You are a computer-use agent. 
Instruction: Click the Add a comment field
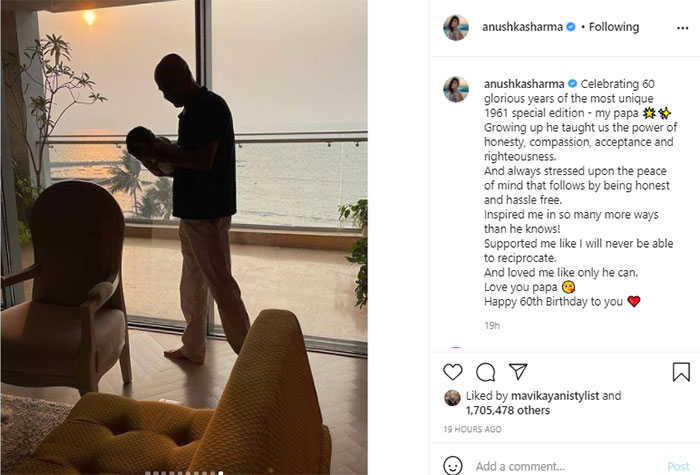coord(567,467)
